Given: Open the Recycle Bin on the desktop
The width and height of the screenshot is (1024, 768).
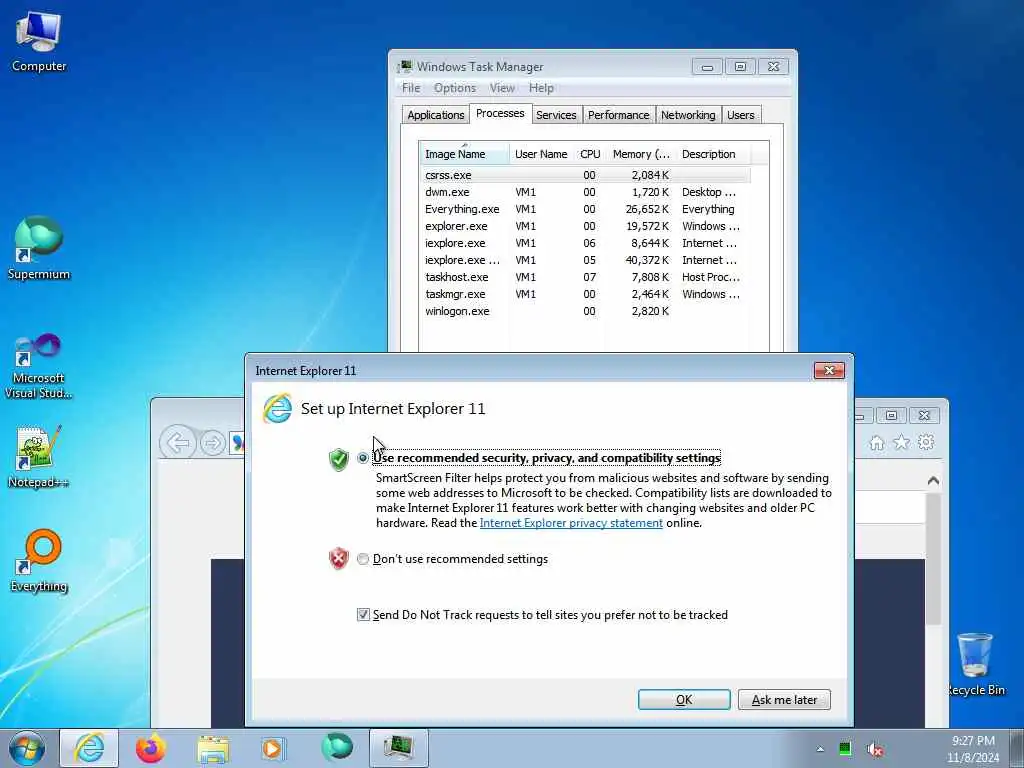Looking at the screenshot, I should (976, 664).
